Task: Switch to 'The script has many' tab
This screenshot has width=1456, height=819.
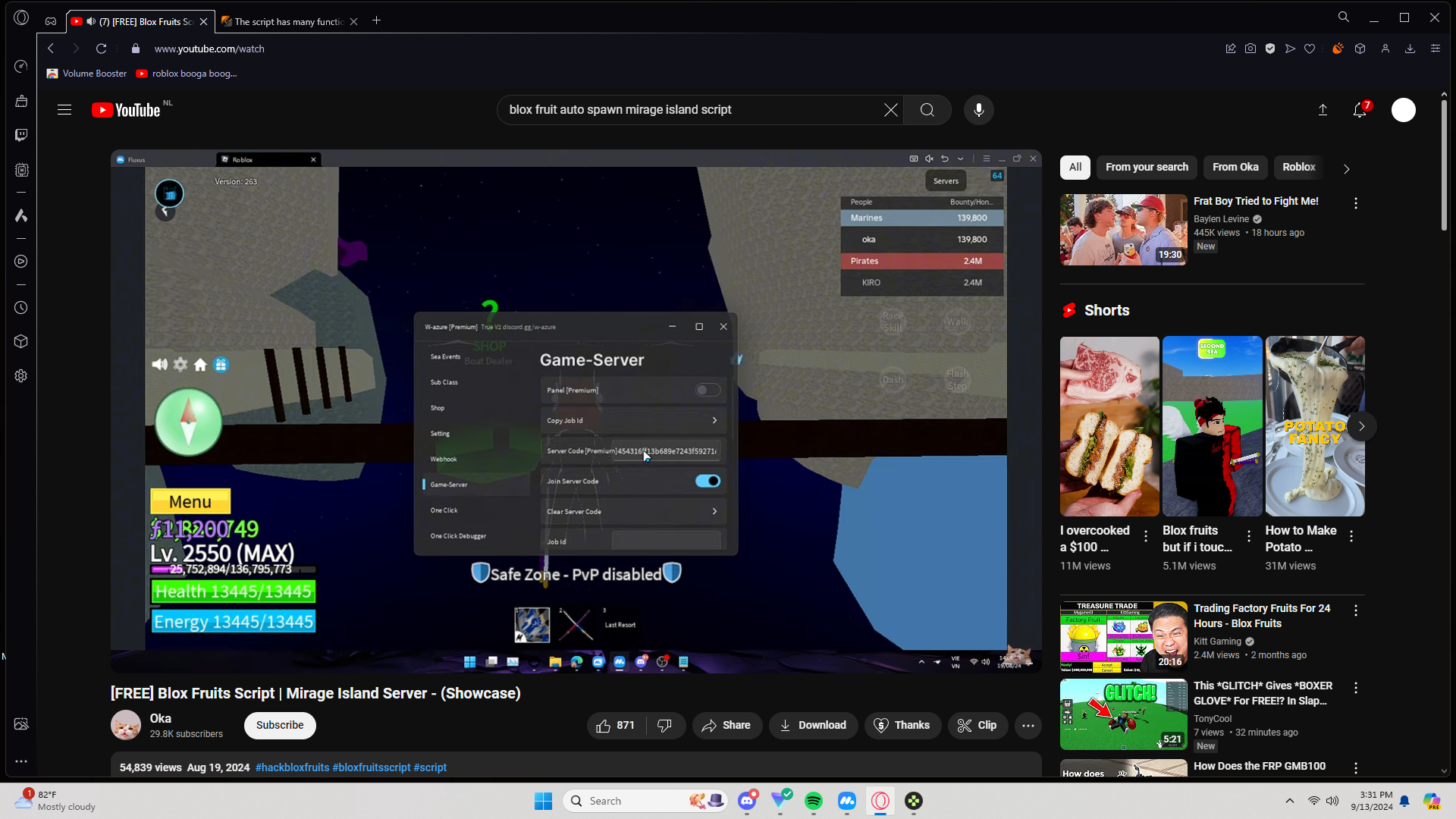Action: coord(289,21)
